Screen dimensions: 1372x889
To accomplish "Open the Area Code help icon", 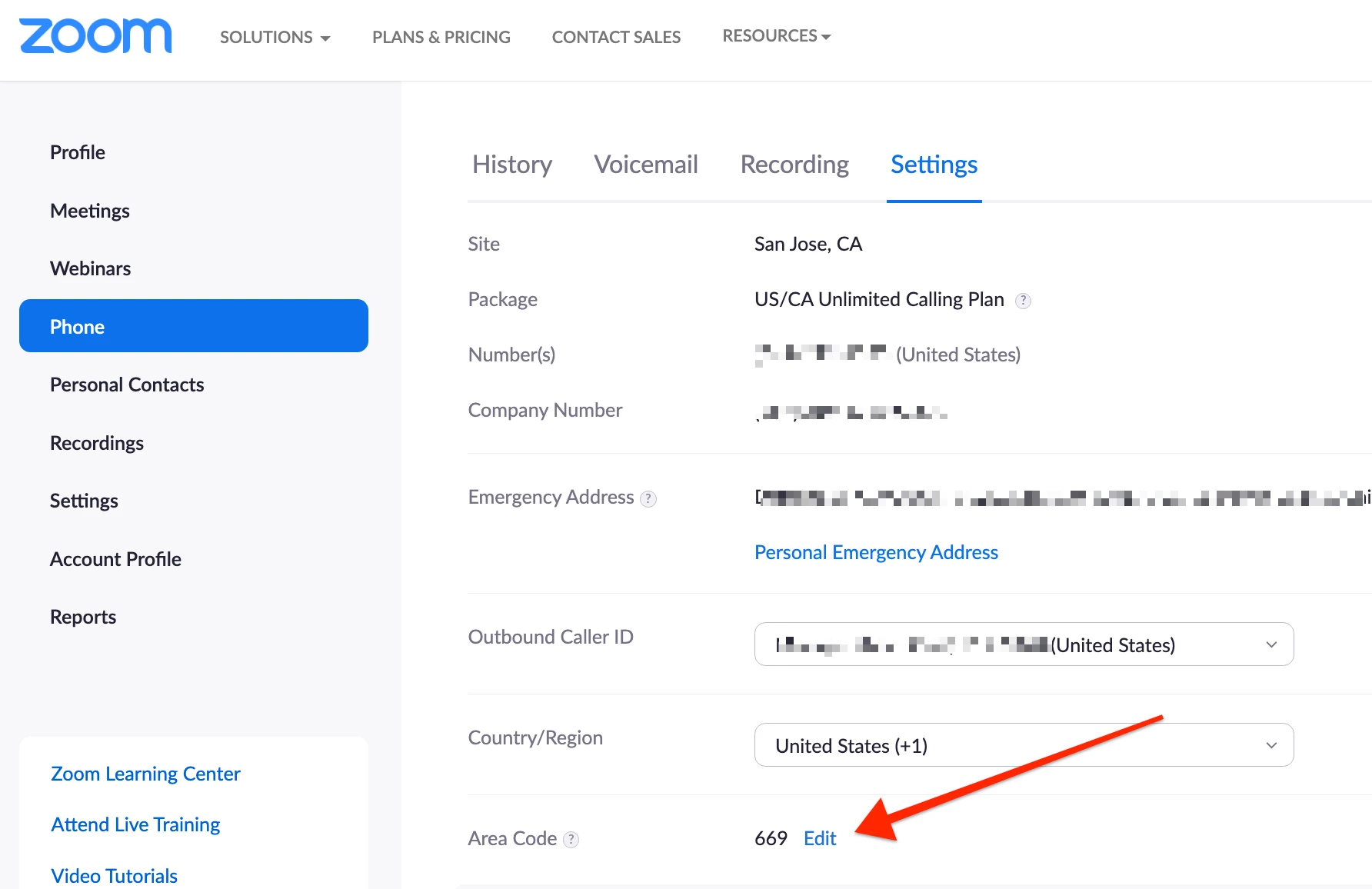I will pos(571,840).
